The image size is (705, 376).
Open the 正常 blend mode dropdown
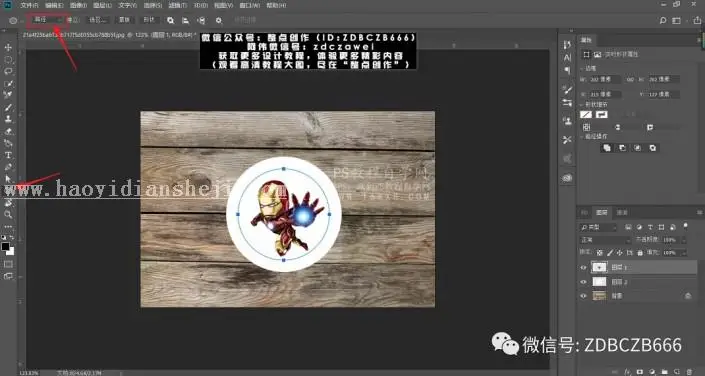pyautogui.click(x=605, y=240)
